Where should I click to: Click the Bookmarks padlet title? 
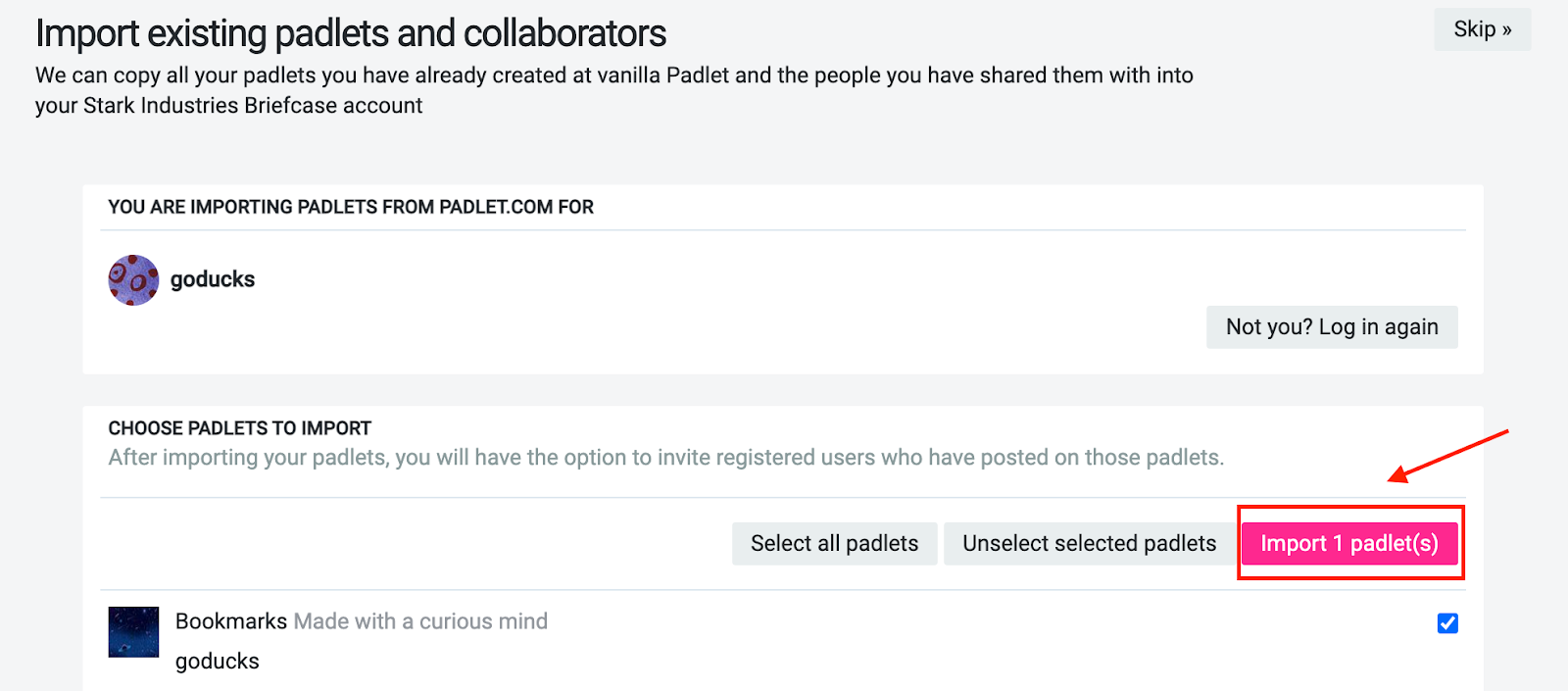[x=231, y=621]
